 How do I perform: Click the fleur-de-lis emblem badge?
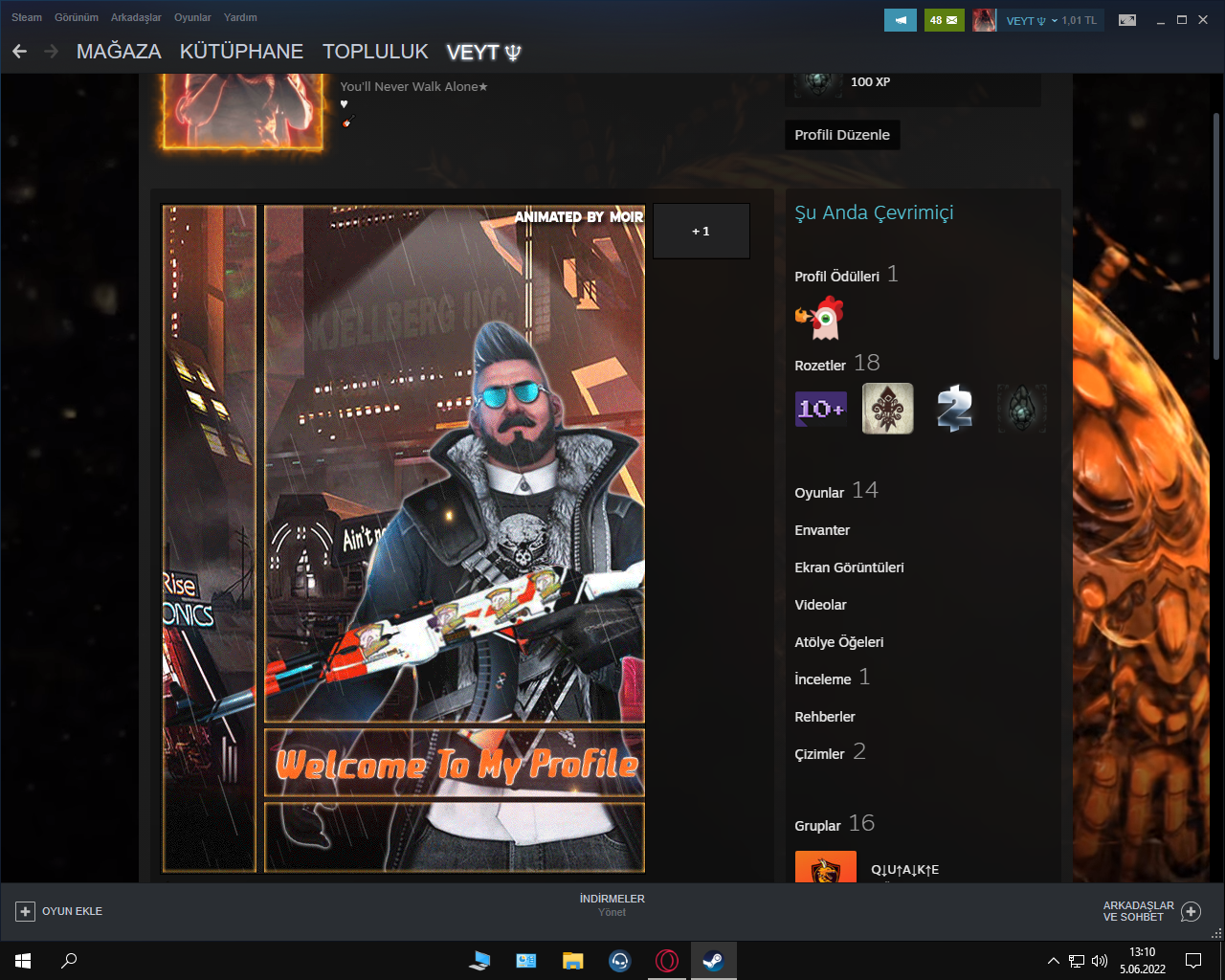[x=887, y=409]
